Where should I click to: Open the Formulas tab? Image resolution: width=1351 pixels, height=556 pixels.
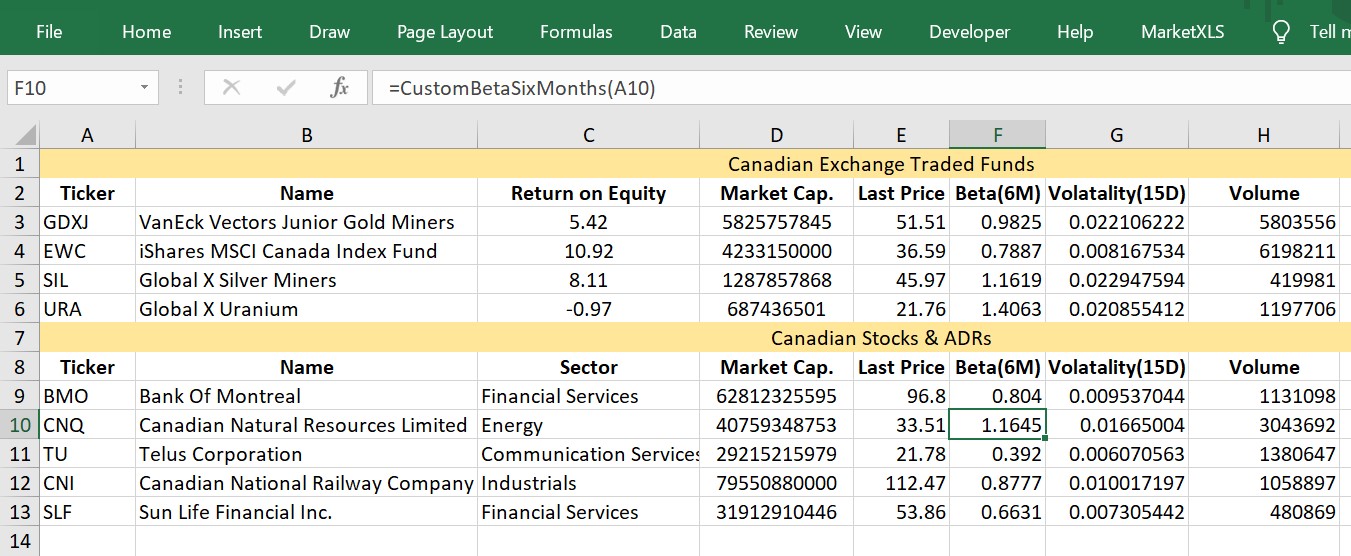point(576,32)
